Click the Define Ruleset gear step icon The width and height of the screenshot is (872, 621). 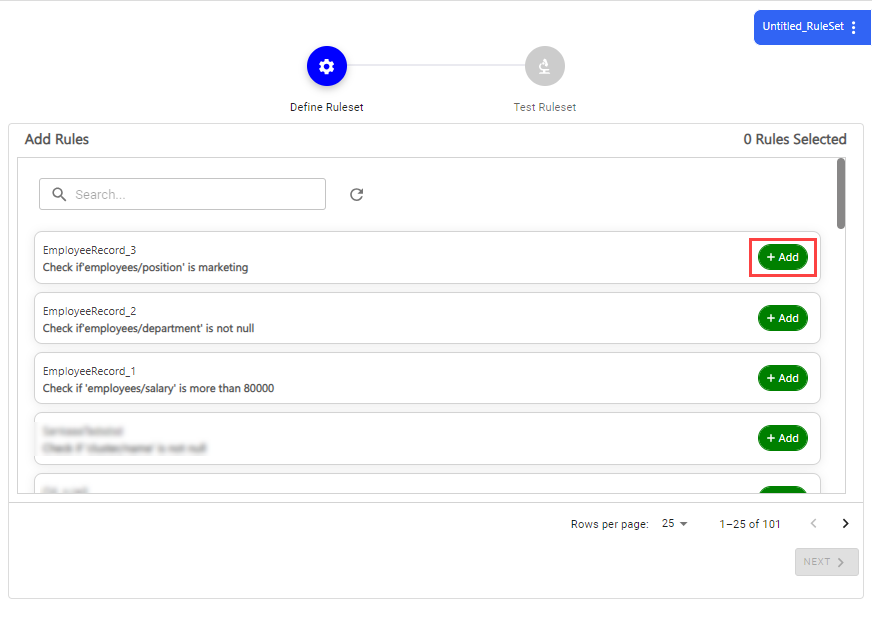[x=326, y=66]
